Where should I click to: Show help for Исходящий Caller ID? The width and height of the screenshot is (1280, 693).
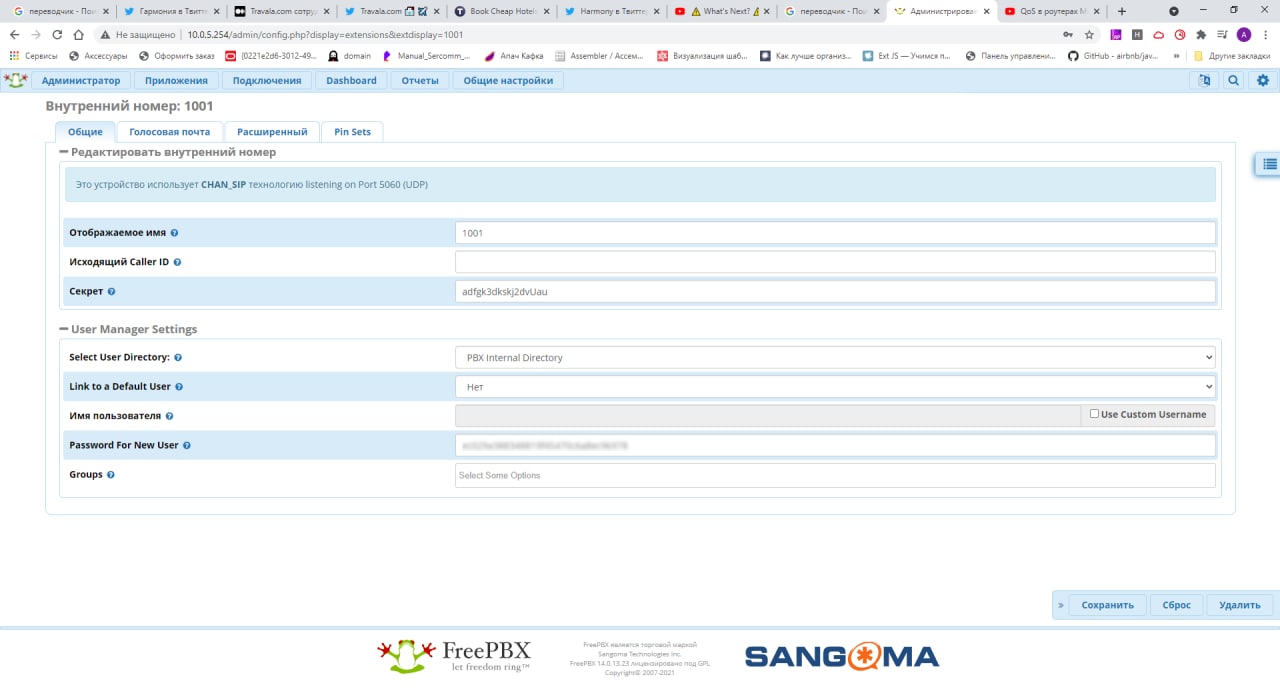178,262
